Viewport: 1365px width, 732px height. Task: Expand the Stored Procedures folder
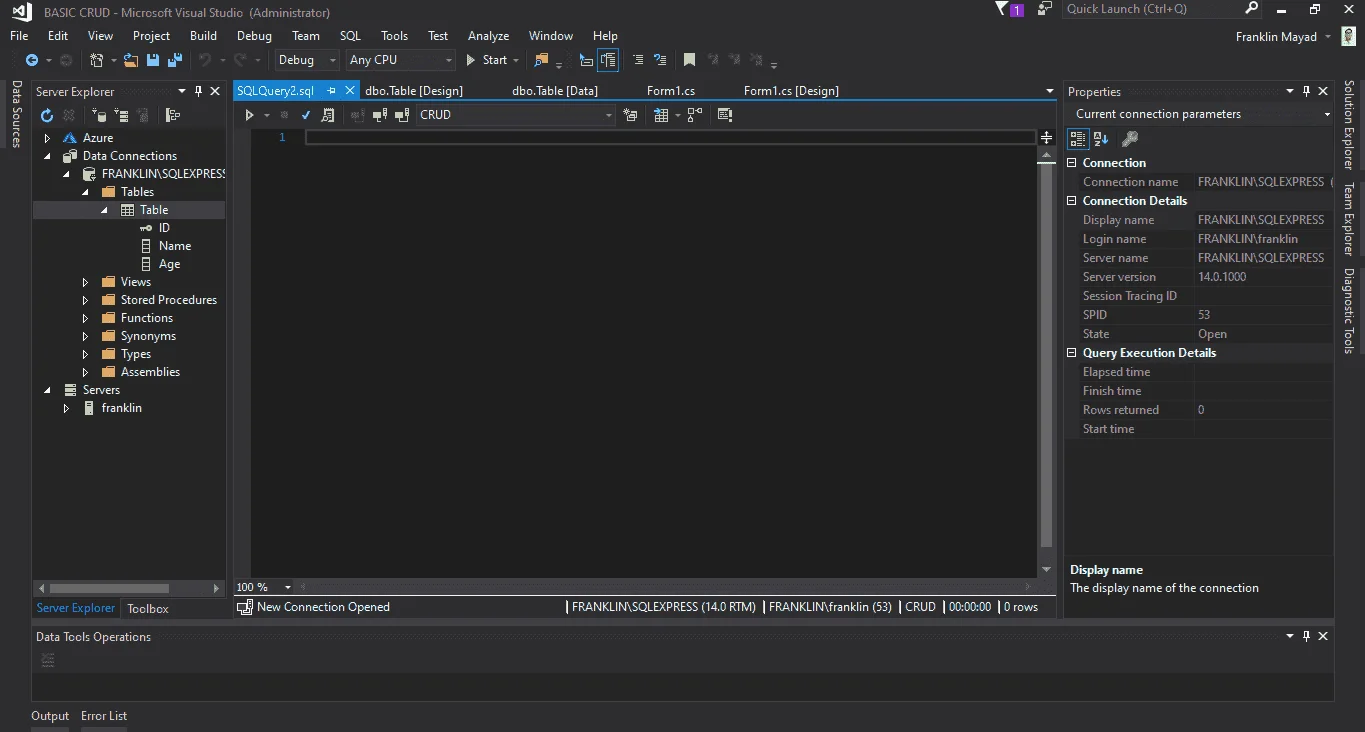pyautogui.click(x=85, y=300)
